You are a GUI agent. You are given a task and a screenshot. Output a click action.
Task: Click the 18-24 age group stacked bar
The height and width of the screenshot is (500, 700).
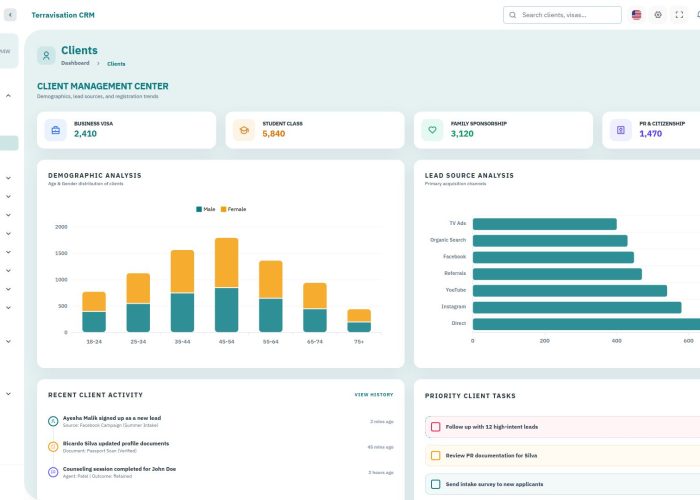(94, 312)
